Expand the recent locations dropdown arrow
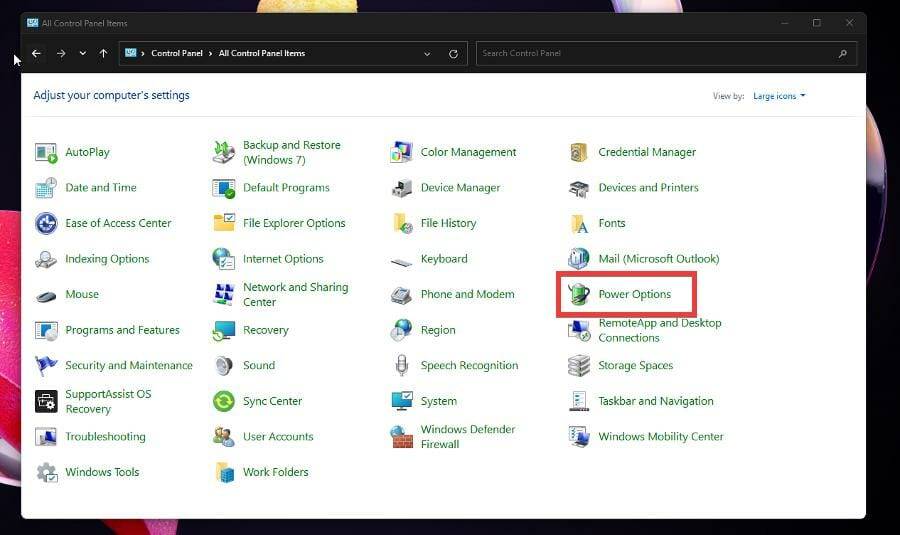 pyautogui.click(x=82, y=54)
